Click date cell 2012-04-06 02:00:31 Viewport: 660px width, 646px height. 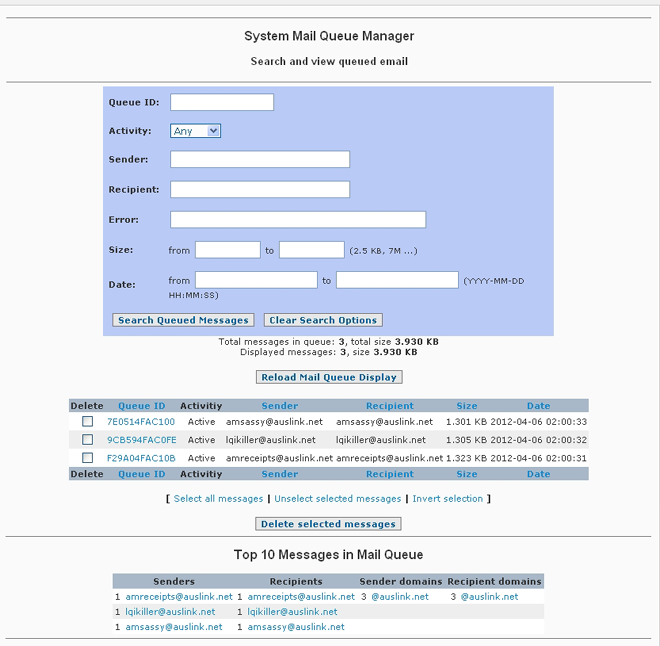[x=538, y=458]
